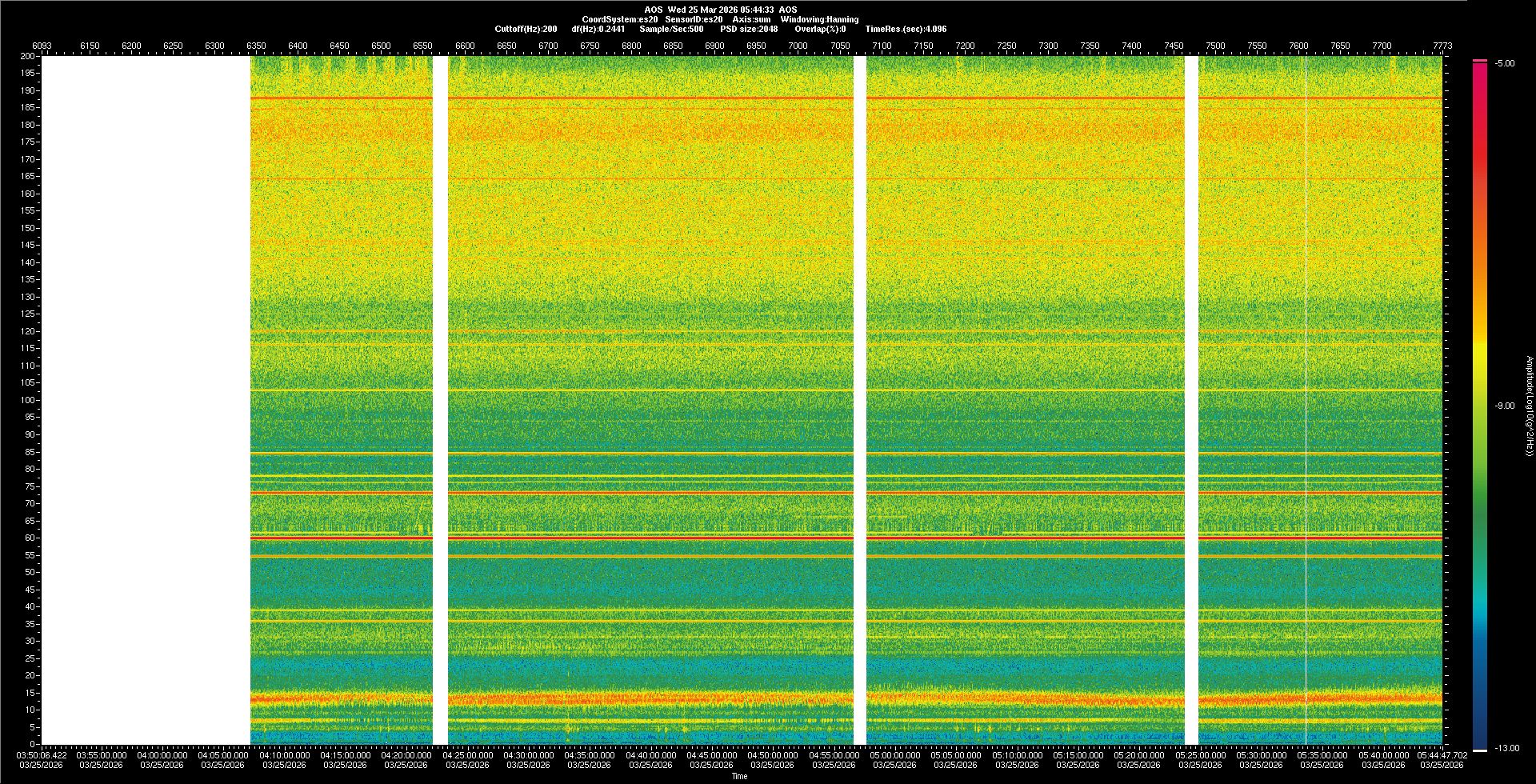Click the 03:50:06.422 start time label
This screenshot has width=1536, height=784.
[x=42, y=754]
